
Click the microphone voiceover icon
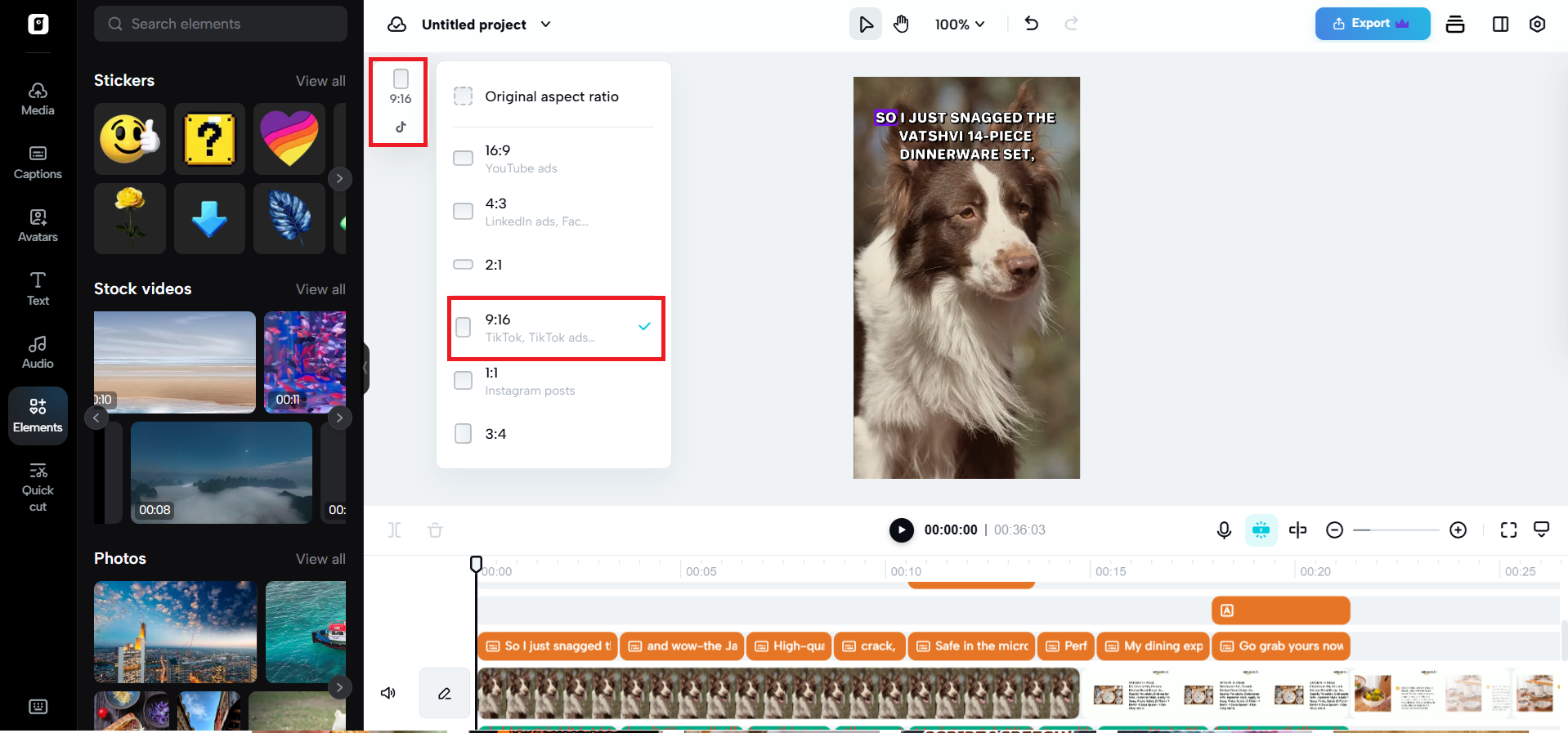click(x=1224, y=530)
